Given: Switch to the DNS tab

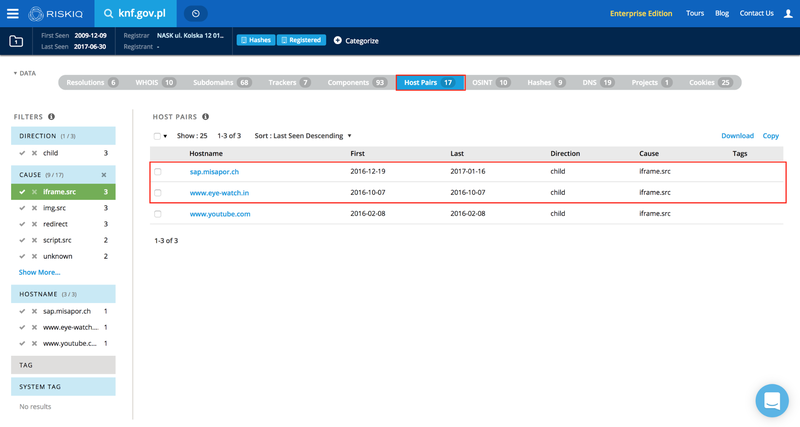Looking at the screenshot, I should (x=598, y=83).
